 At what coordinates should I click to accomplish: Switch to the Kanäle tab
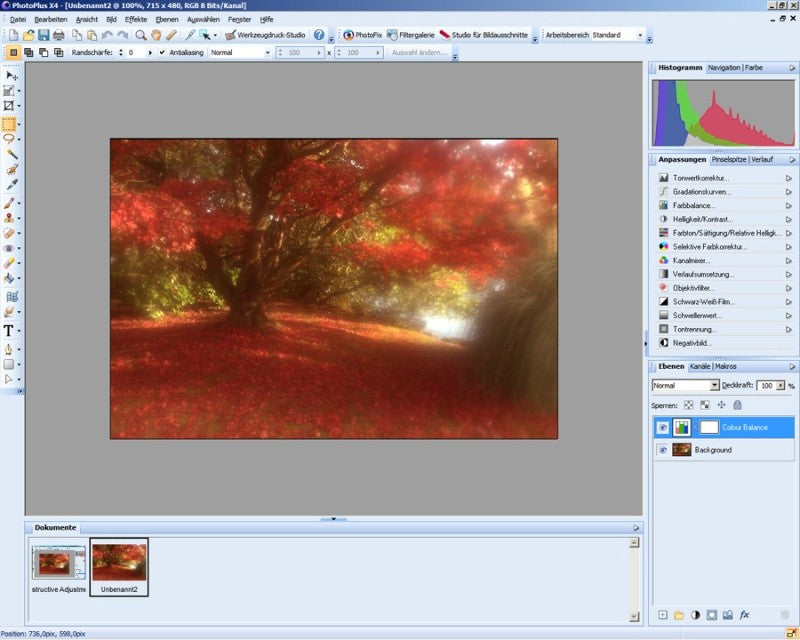point(699,366)
